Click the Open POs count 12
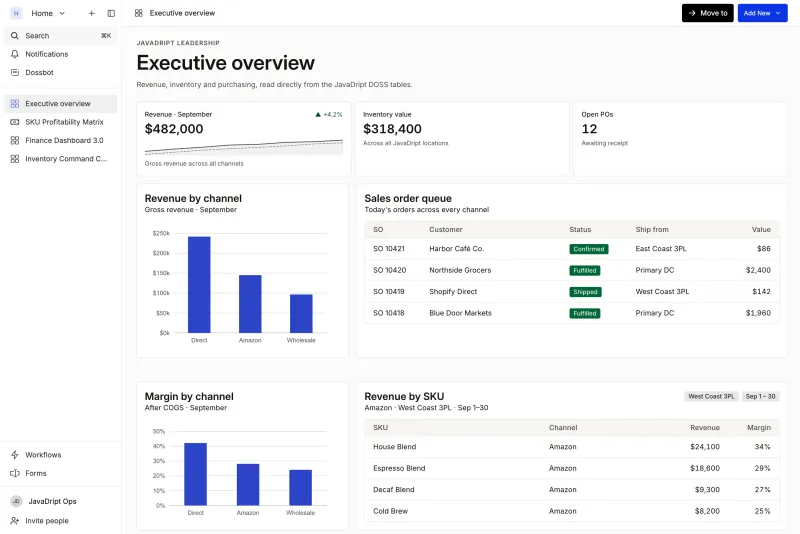Viewport: 800px width, 534px height. (x=589, y=129)
